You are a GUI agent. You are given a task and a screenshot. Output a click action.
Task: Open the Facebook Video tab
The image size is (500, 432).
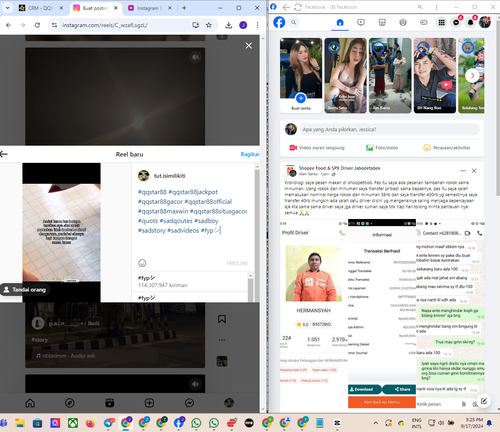(361, 22)
